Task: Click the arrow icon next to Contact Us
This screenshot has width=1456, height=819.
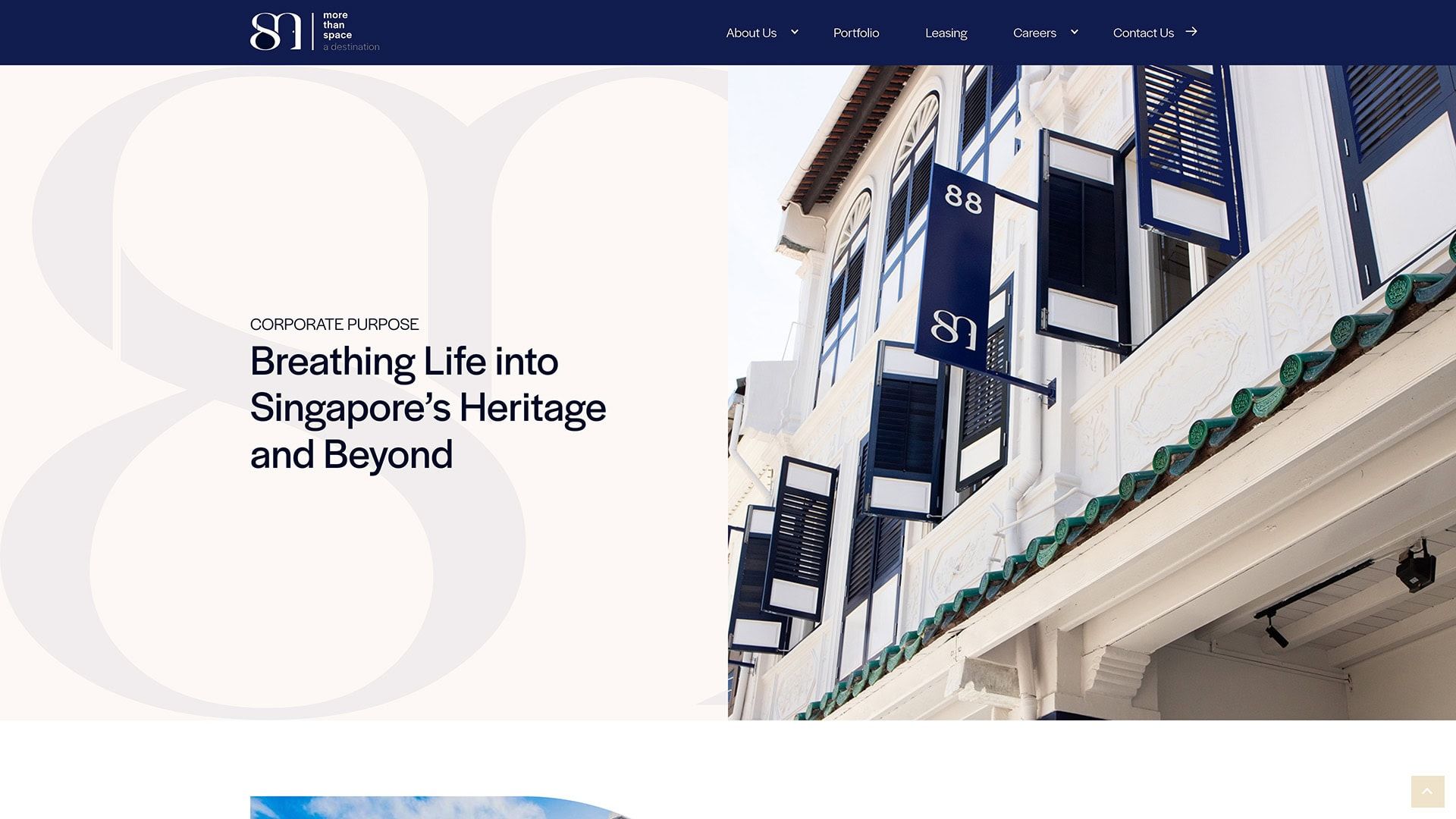Action: coord(1191,33)
